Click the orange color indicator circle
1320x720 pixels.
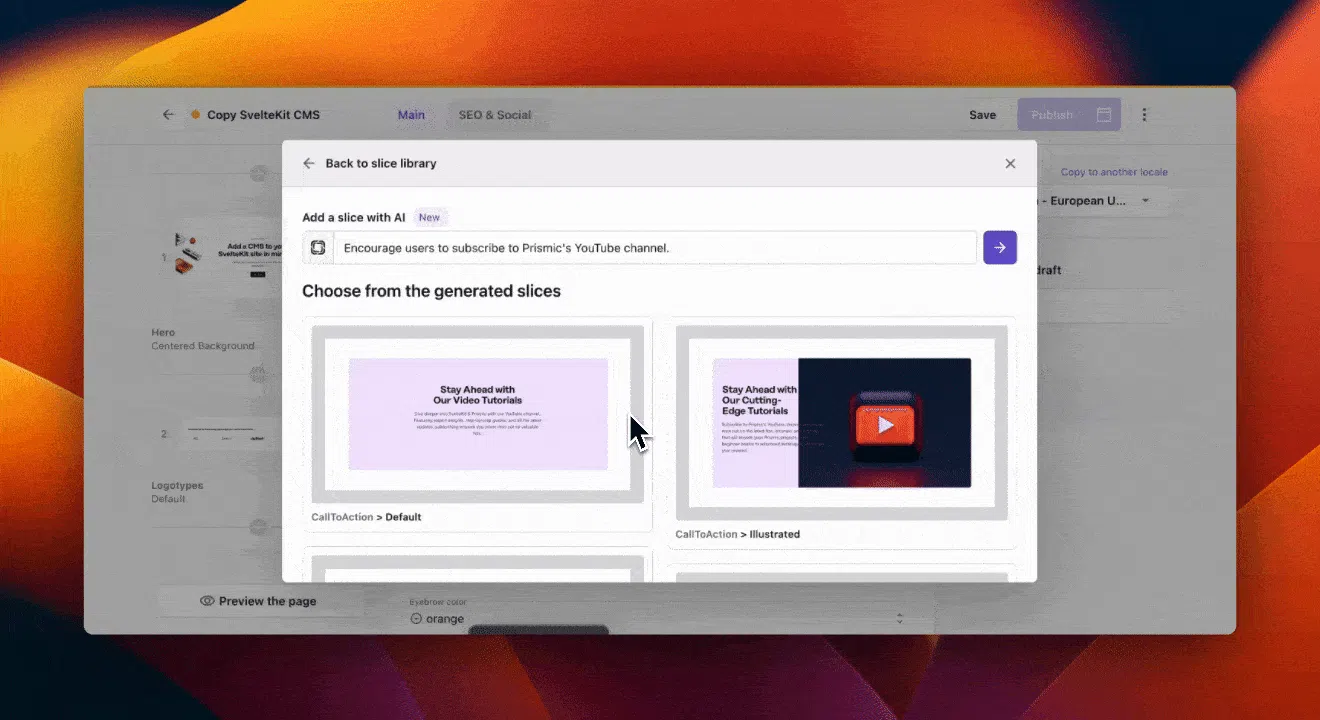pos(417,618)
